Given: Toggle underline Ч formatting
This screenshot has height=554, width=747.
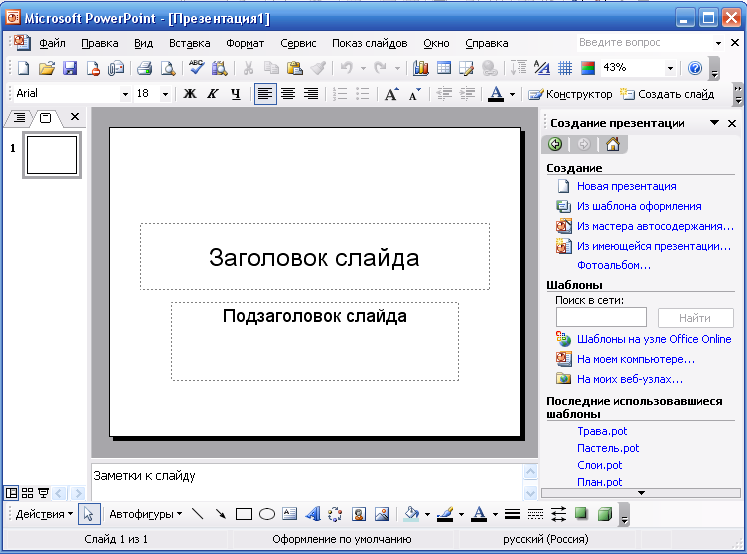Looking at the screenshot, I should 236,94.
